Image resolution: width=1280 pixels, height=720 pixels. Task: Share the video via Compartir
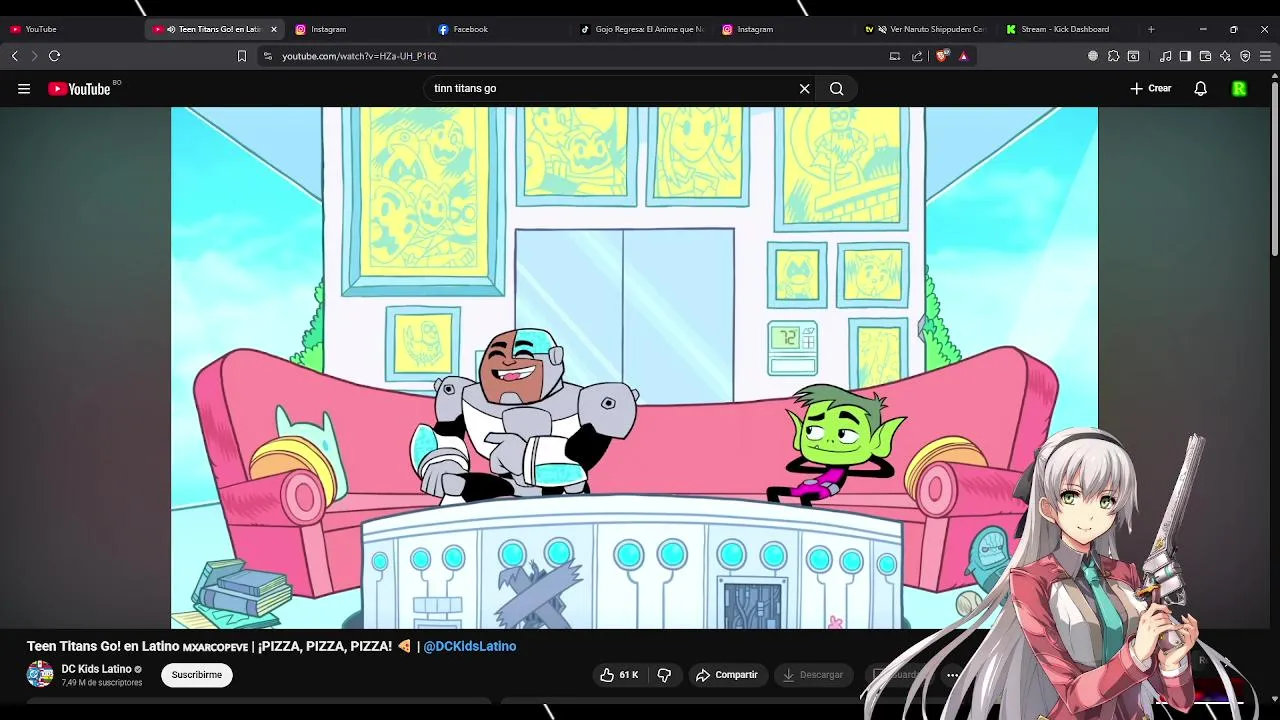click(x=727, y=675)
